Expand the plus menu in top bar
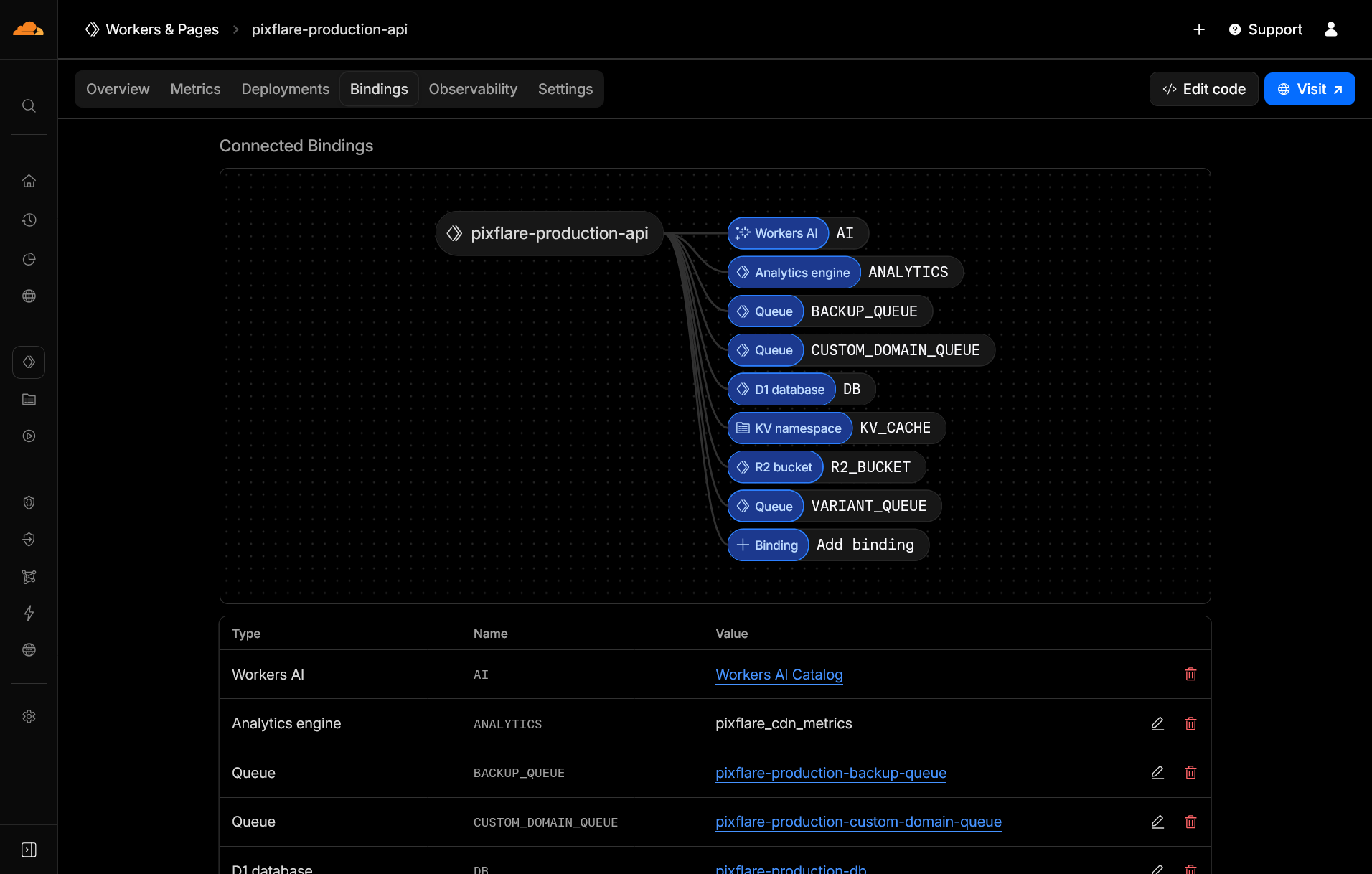Screen dimensions: 1372x874 coord(1198,29)
